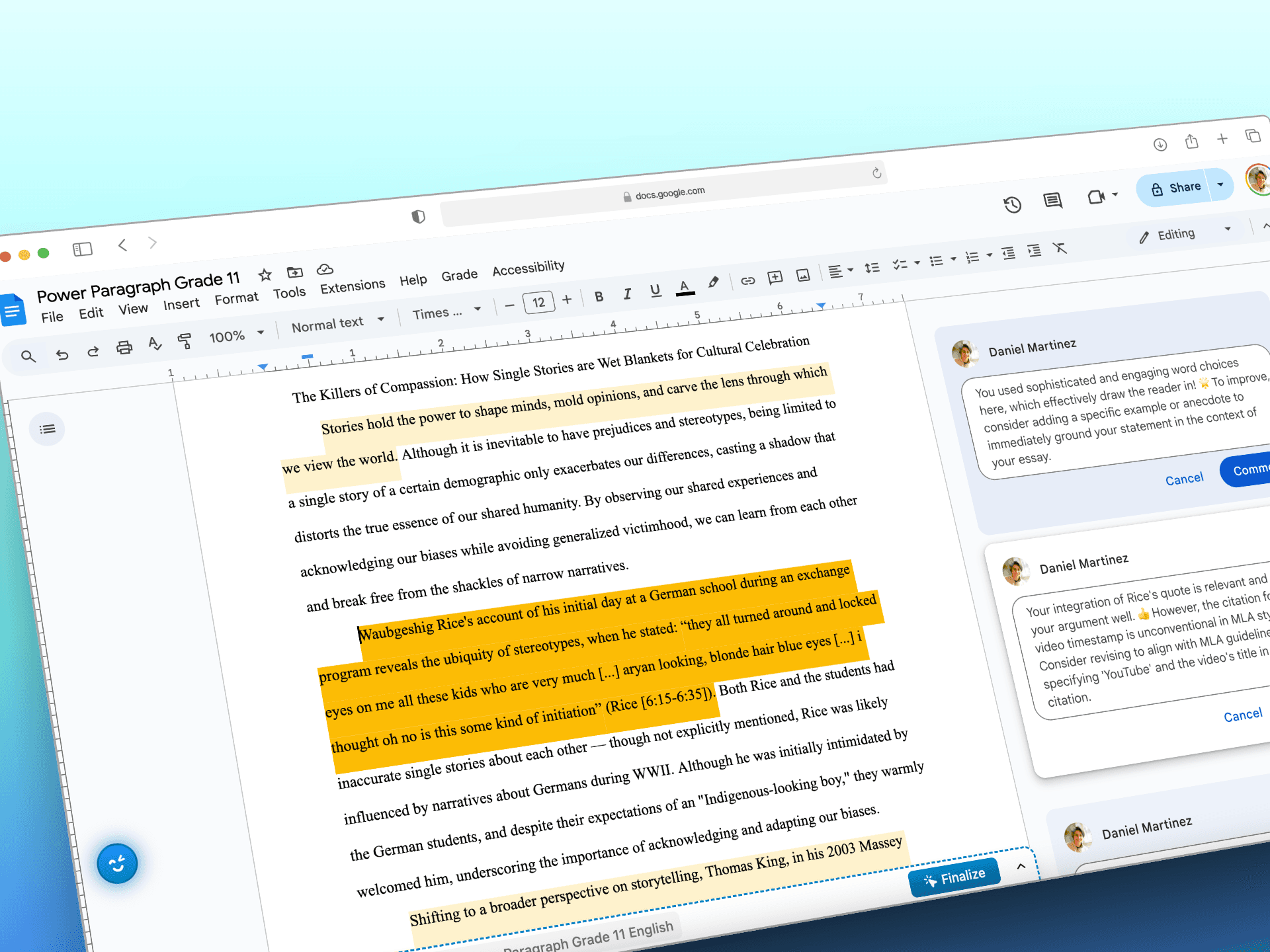The height and width of the screenshot is (952, 1270).
Task: Open the Tools menu
Action: 289,292
